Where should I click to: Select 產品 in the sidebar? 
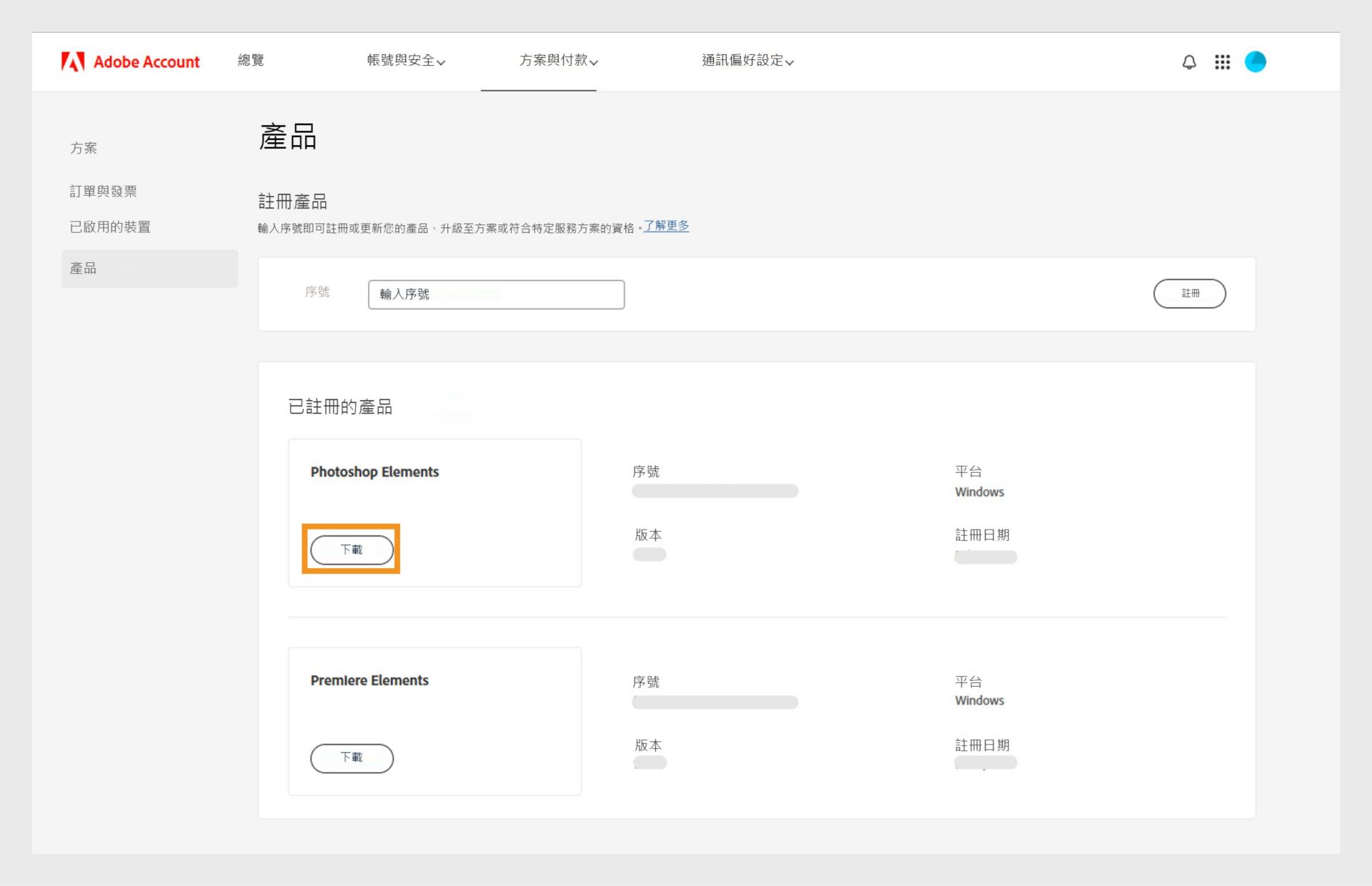click(x=83, y=269)
